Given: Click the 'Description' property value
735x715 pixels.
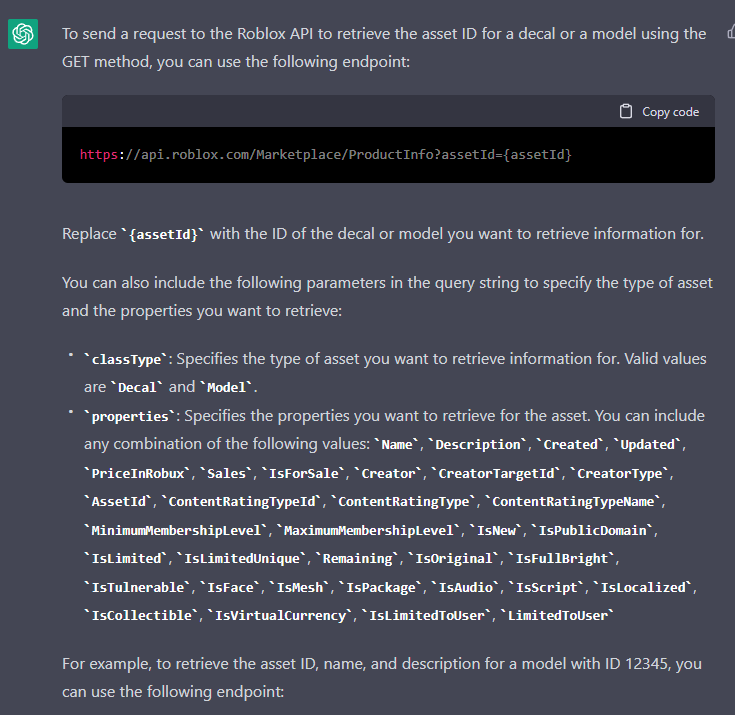Looking at the screenshot, I should tap(478, 444).
